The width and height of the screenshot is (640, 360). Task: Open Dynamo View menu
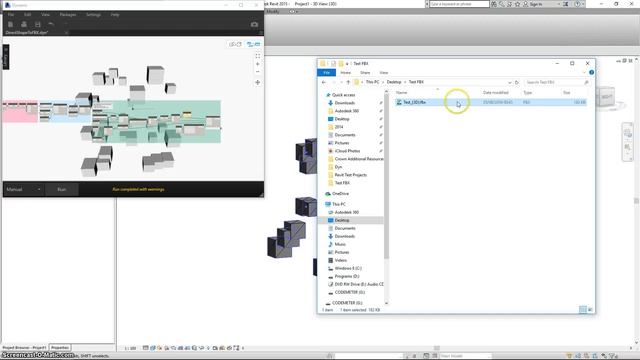pyautogui.click(x=45, y=15)
